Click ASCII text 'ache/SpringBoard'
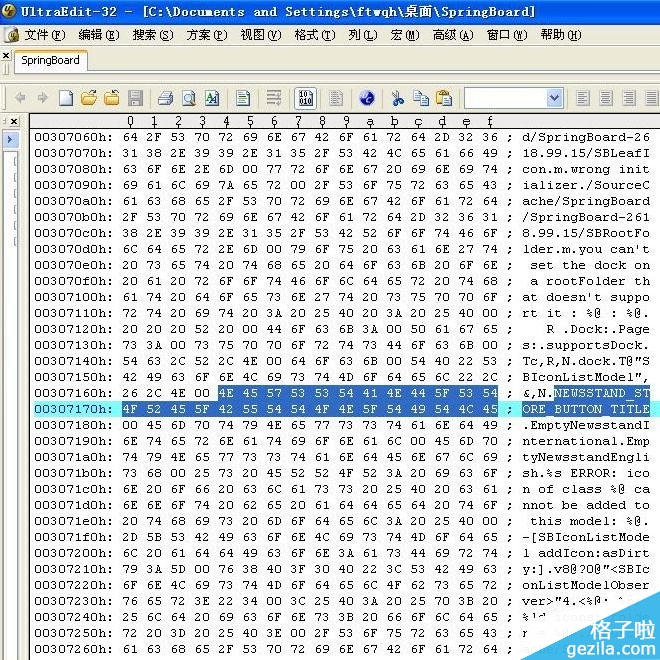Viewport: 660px width, 660px height. coord(586,201)
